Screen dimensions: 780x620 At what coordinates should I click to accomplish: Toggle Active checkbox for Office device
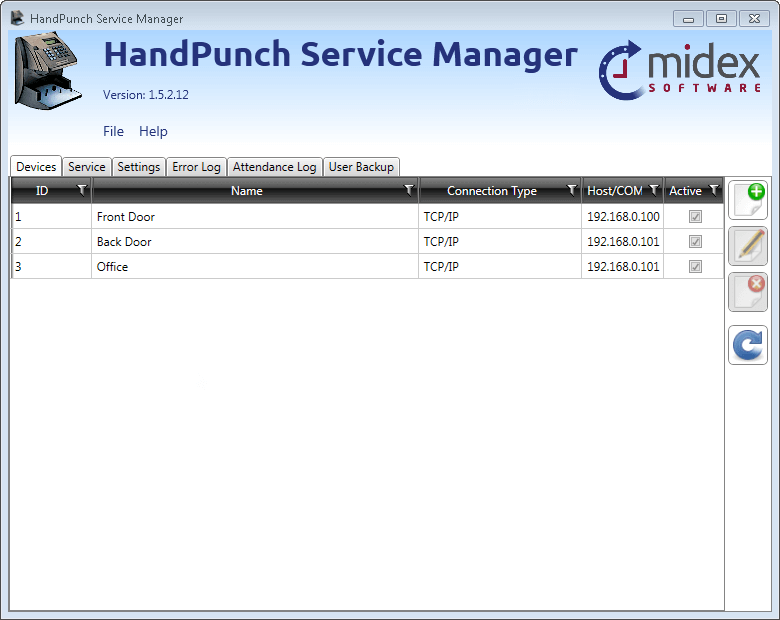(x=695, y=267)
